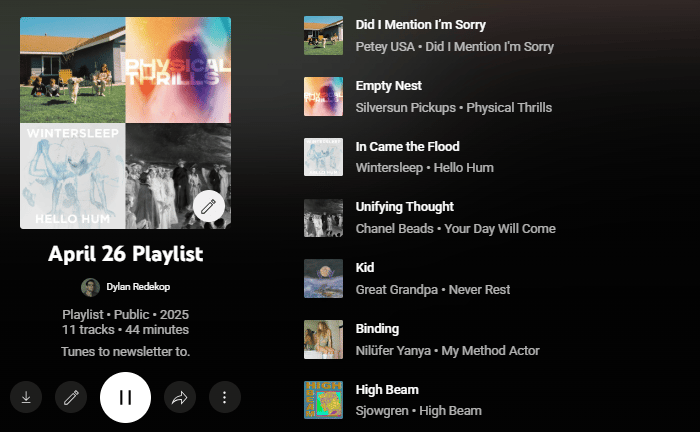This screenshot has height=432, width=700.
Task: Open the Great Grandpa artist link
Action: click(x=396, y=290)
